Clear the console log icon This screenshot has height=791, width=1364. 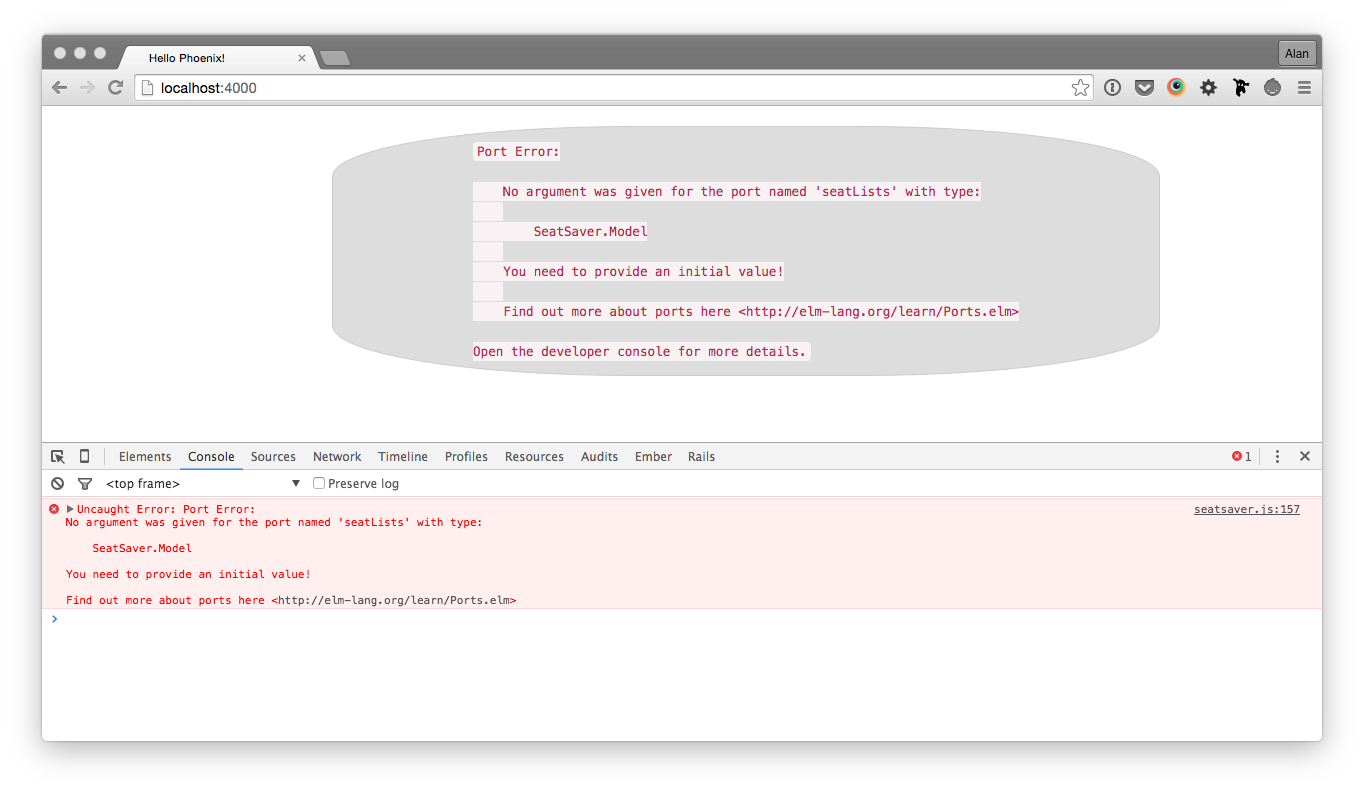pyautogui.click(x=57, y=484)
